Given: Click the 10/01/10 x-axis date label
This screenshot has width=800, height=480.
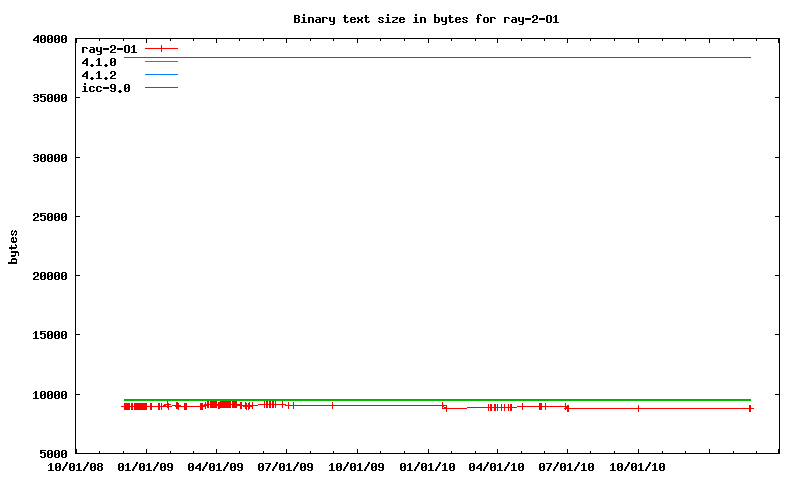Looking at the screenshot, I should pyautogui.click(x=638, y=467).
